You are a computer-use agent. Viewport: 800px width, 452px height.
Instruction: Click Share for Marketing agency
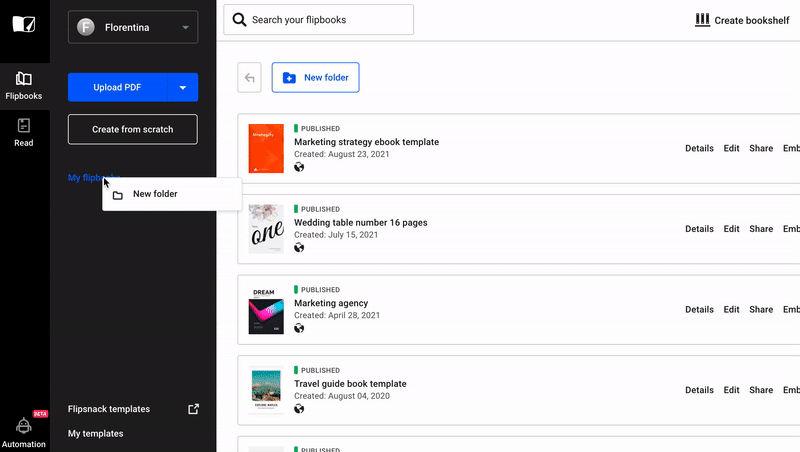pos(761,310)
